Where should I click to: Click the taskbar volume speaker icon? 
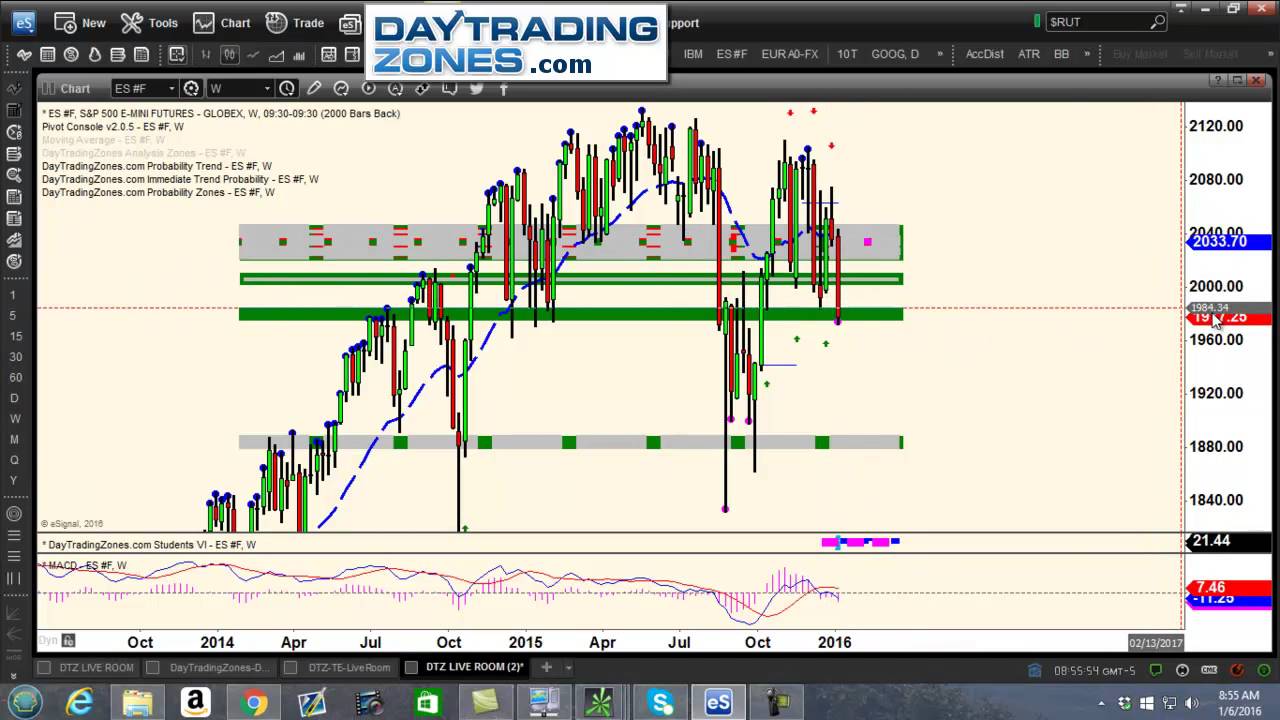(x=1192, y=703)
